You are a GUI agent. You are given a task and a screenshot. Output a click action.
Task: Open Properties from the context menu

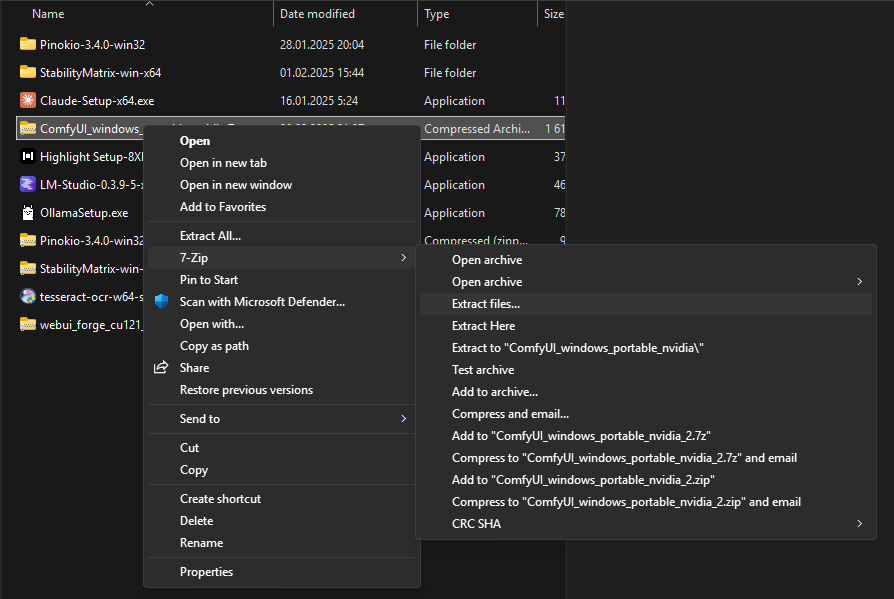coord(206,572)
